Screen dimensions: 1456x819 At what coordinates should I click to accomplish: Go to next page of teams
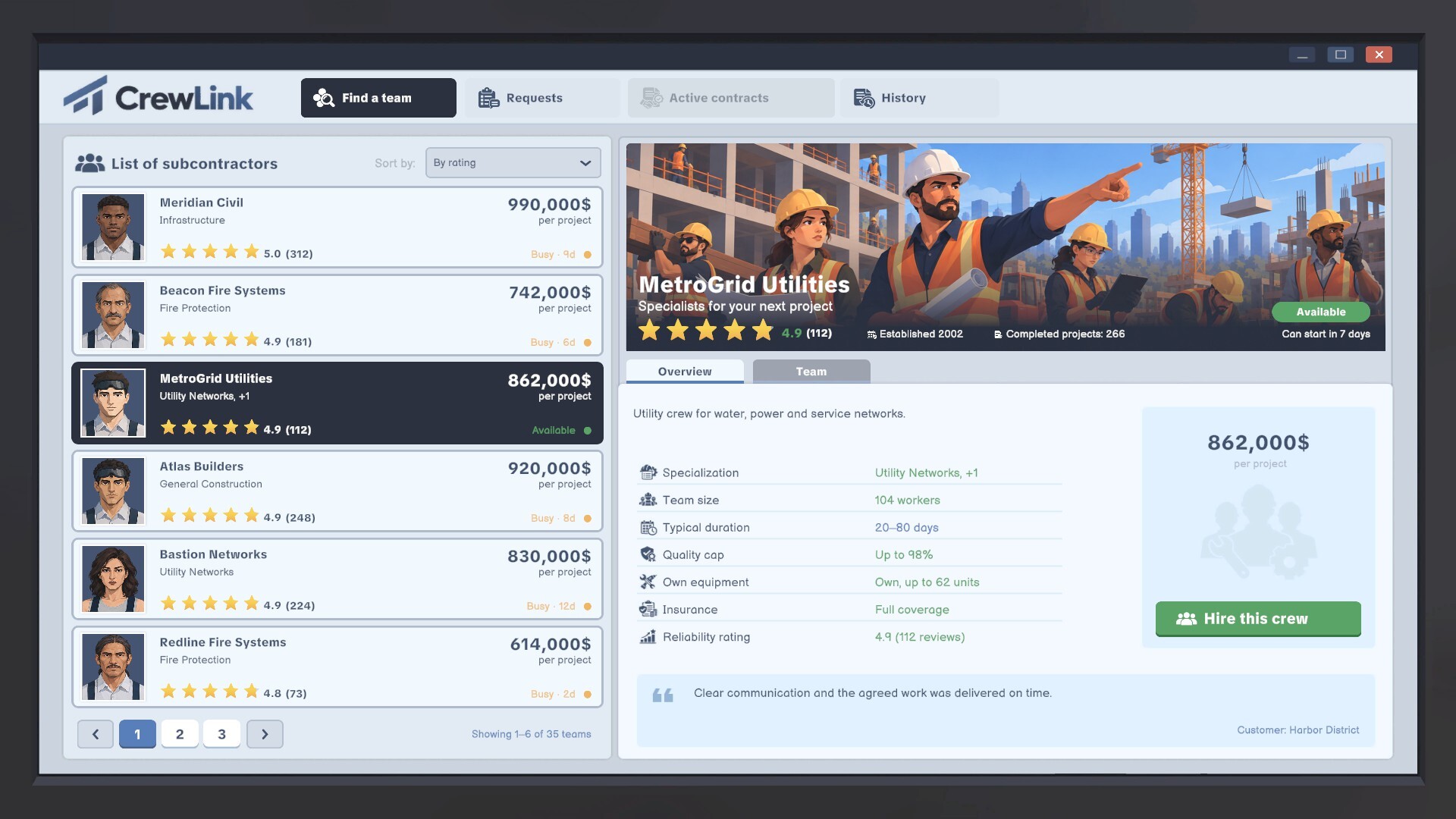click(265, 734)
